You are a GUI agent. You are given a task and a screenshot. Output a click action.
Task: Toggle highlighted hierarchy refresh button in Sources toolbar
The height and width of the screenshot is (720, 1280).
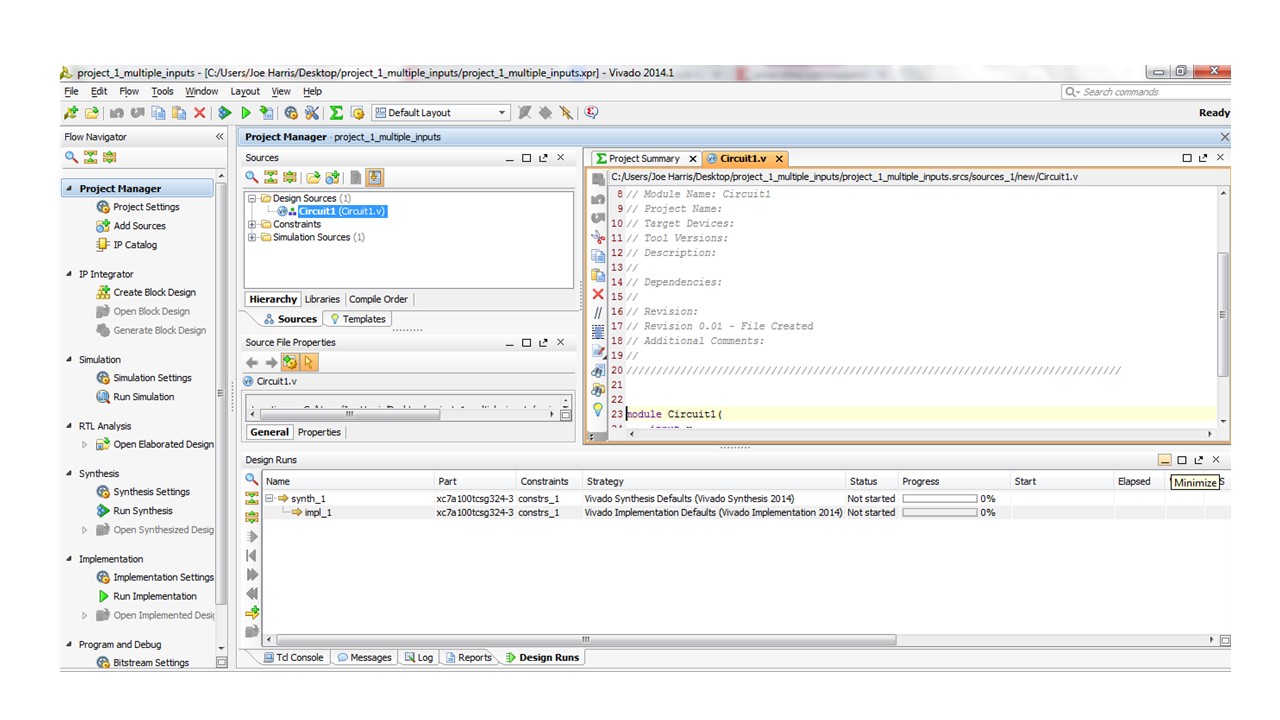coord(375,177)
